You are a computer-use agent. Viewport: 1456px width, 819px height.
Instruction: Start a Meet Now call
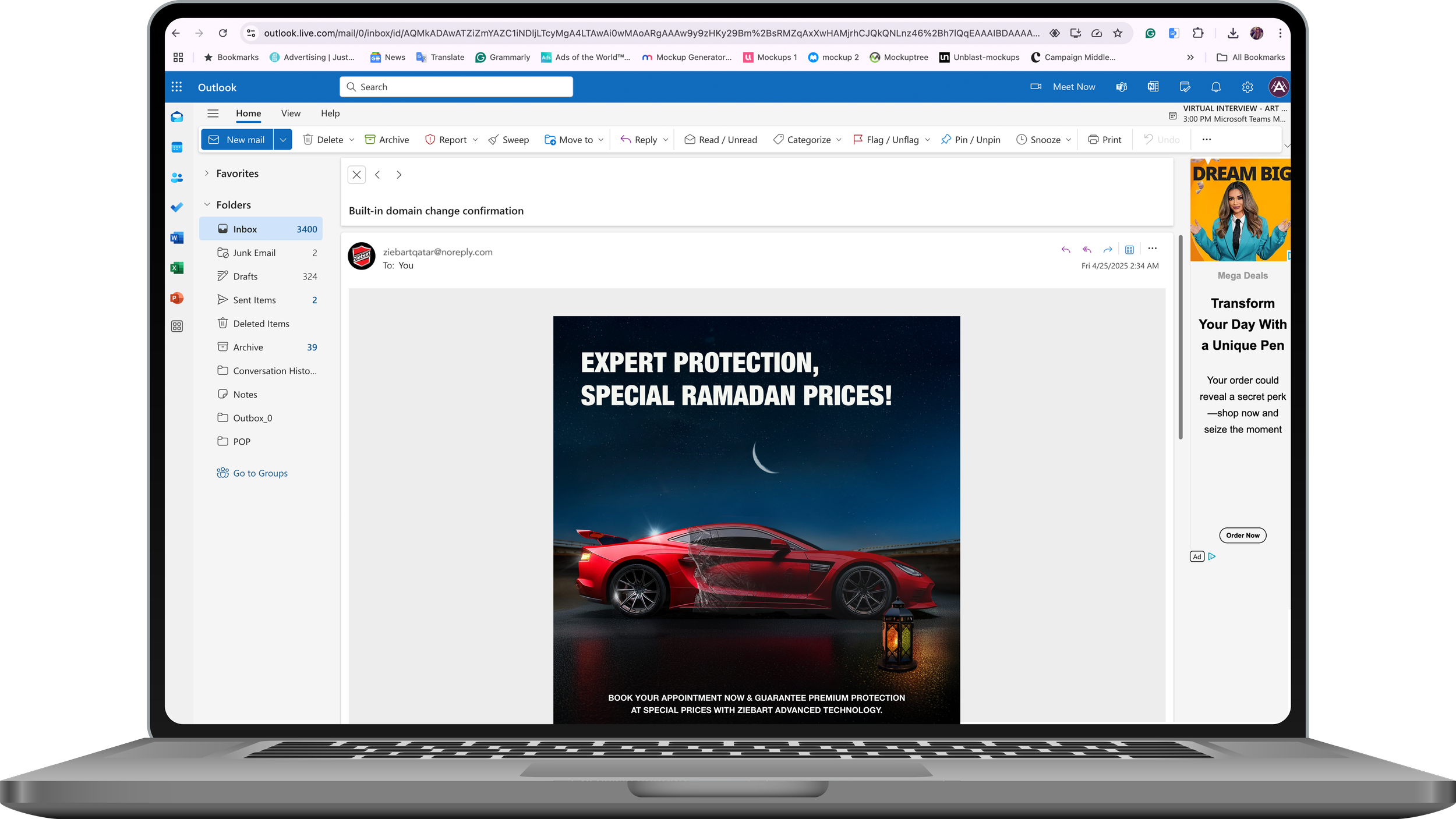coord(1063,87)
